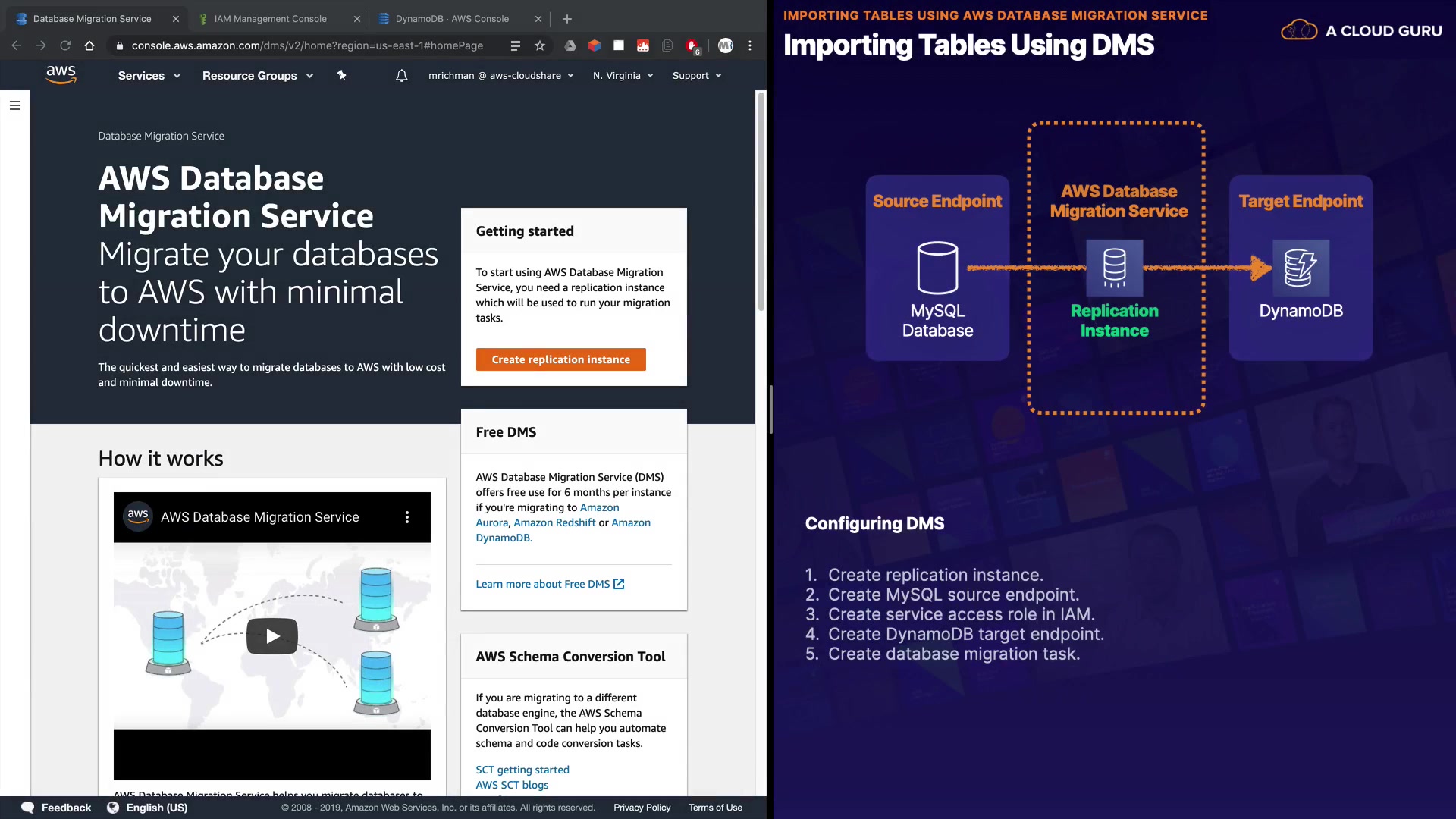1456x819 pixels.
Task: Click the browser home icon
Action: [89, 45]
